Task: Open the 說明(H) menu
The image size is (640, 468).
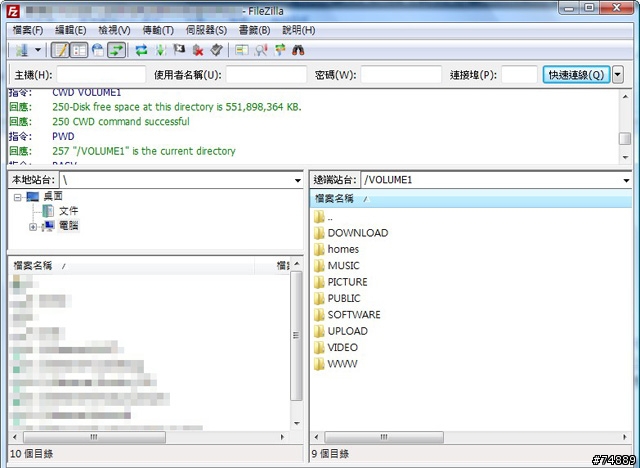Action: (299, 30)
